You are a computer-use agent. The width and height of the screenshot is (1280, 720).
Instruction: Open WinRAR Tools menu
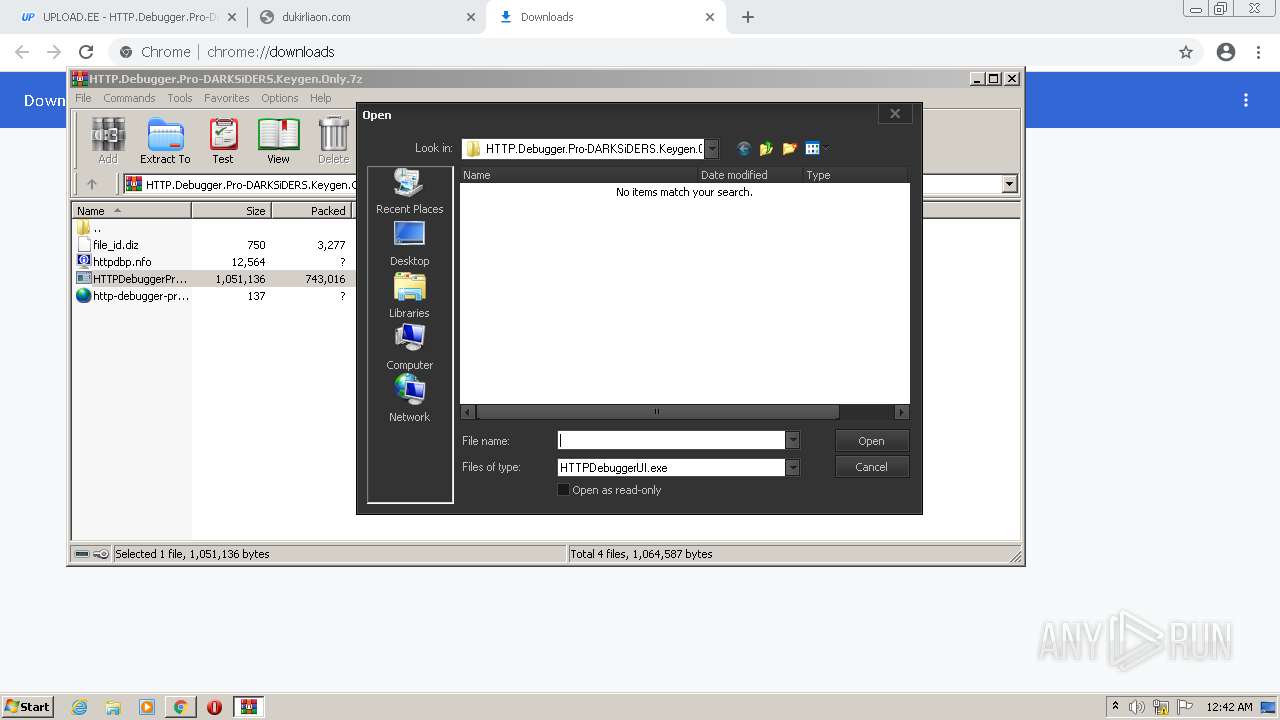pos(180,98)
